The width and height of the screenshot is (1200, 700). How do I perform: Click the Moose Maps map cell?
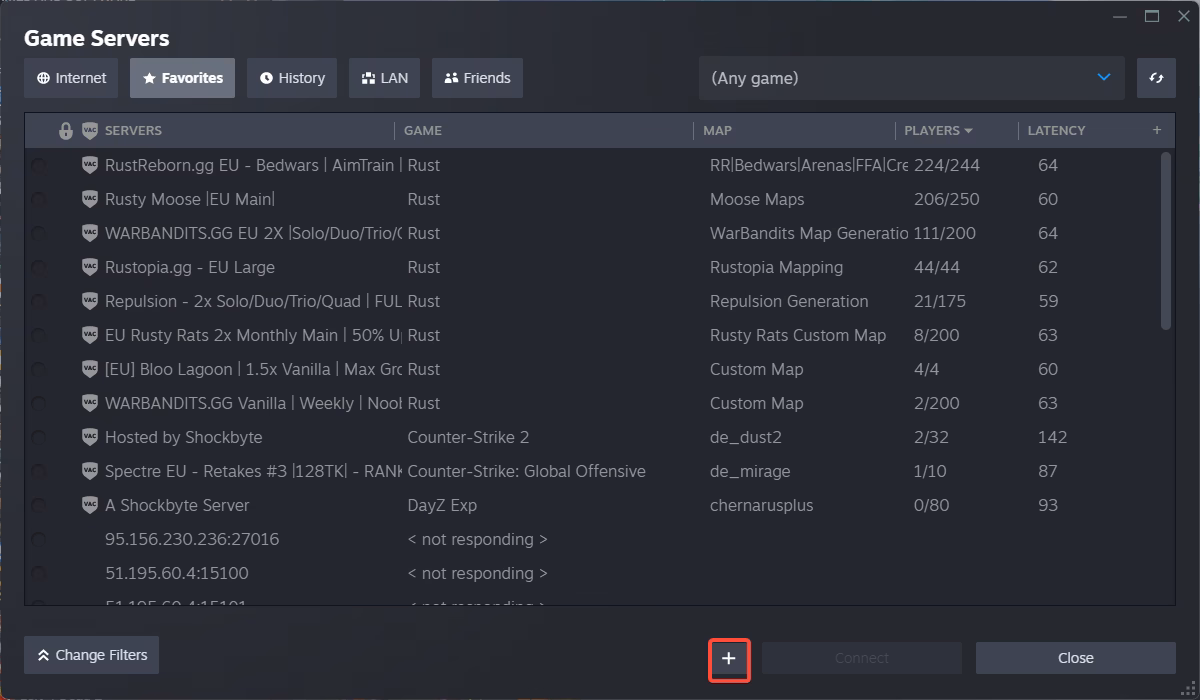[x=757, y=199]
